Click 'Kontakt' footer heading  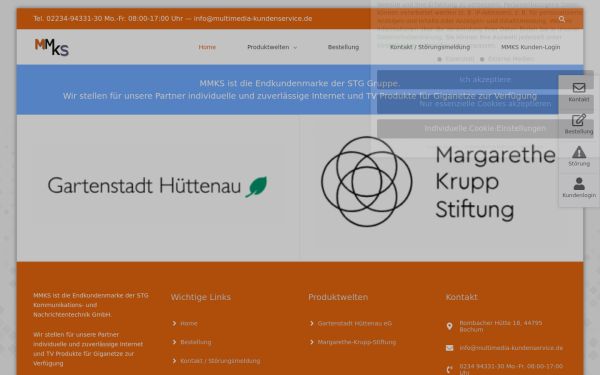click(x=461, y=297)
